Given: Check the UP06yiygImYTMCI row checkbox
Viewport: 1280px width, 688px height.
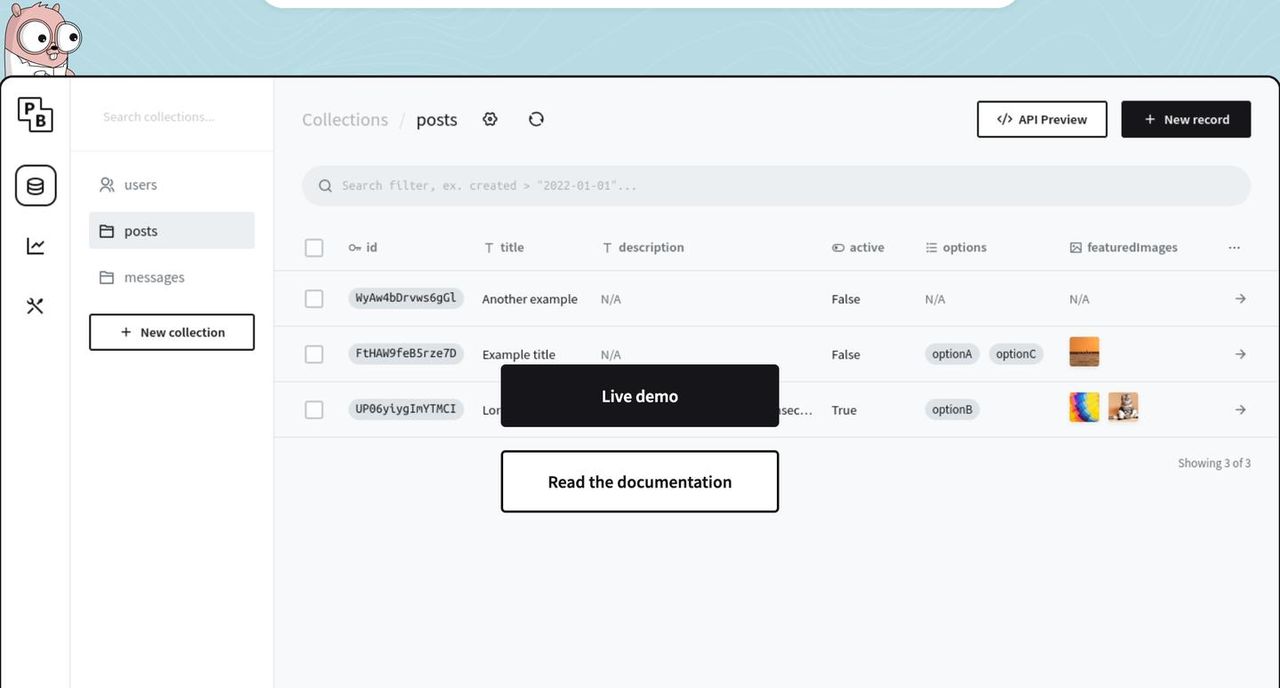Looking at the screenshot, I should [314, 410].
